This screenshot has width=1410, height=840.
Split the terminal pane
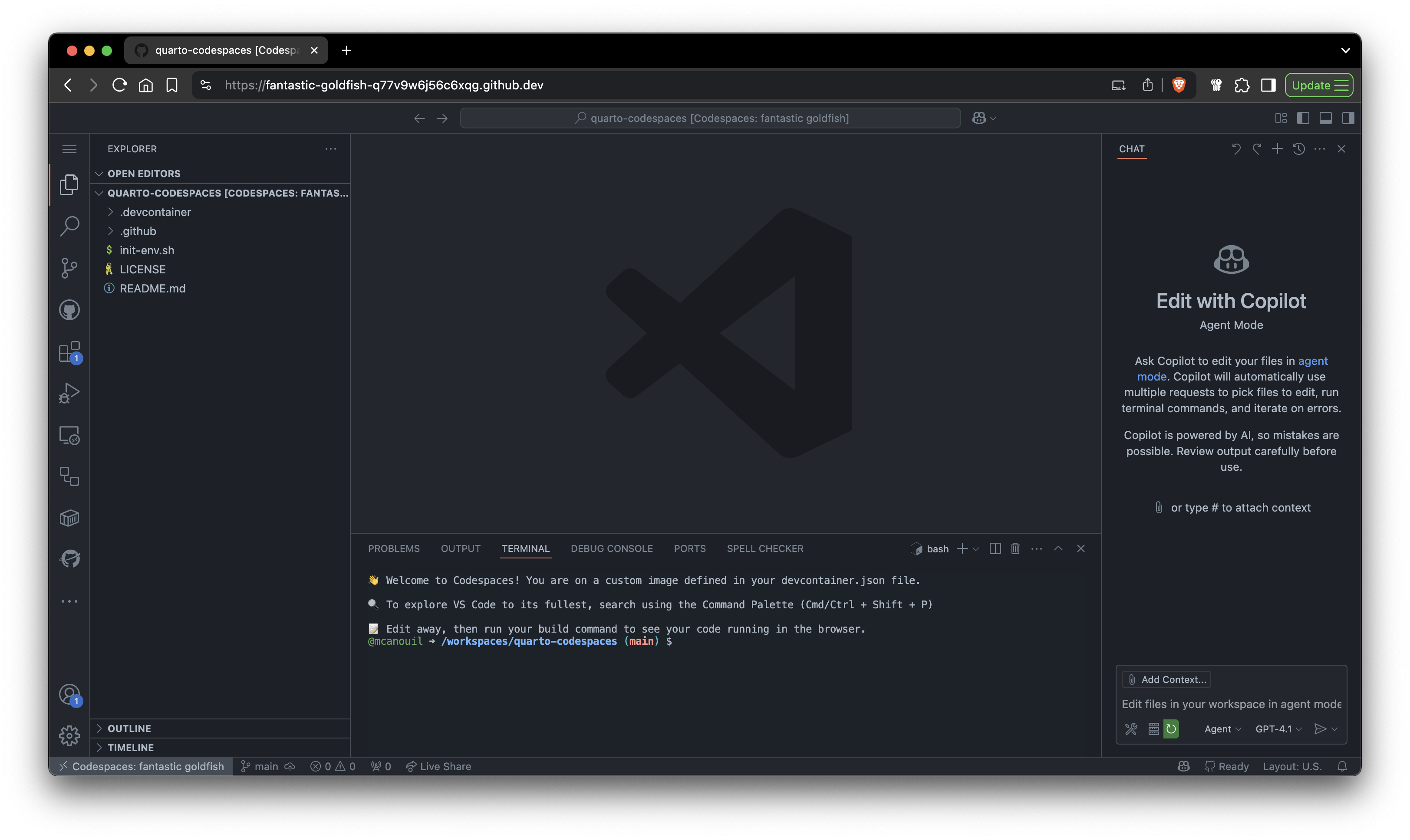tap(995, 548)
